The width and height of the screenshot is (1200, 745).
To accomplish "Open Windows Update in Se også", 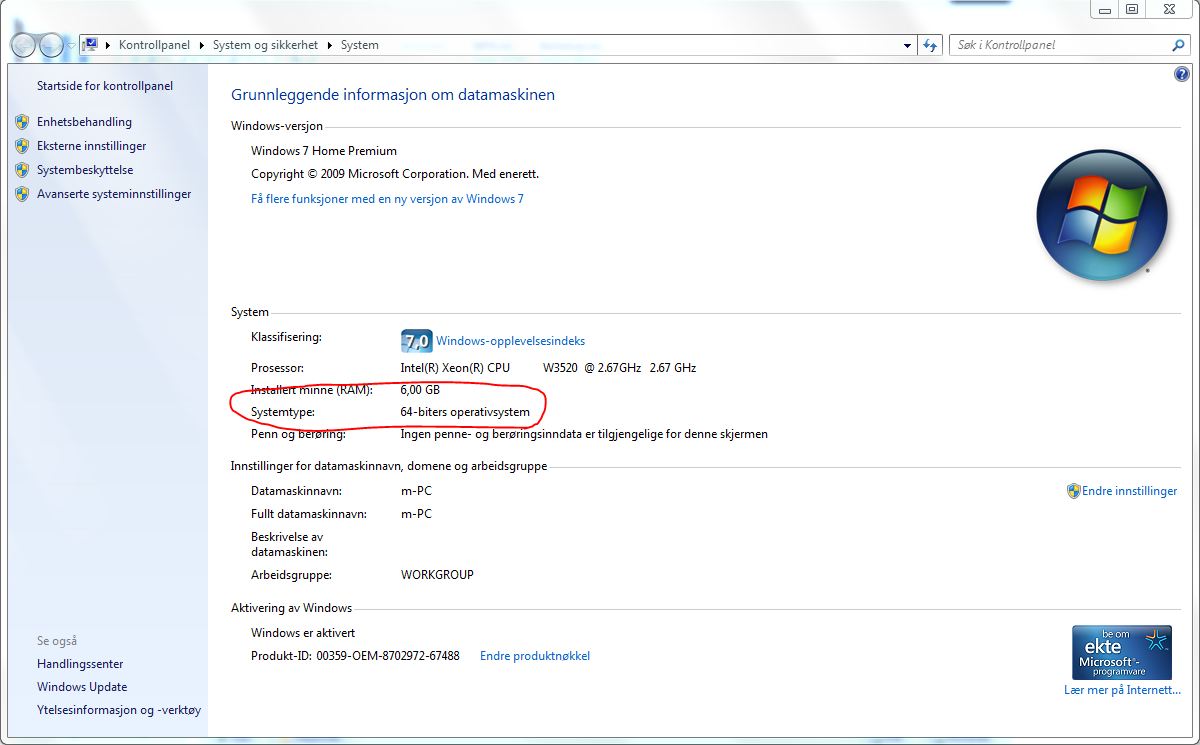I will pyautogui.click(x=82, y=687).
